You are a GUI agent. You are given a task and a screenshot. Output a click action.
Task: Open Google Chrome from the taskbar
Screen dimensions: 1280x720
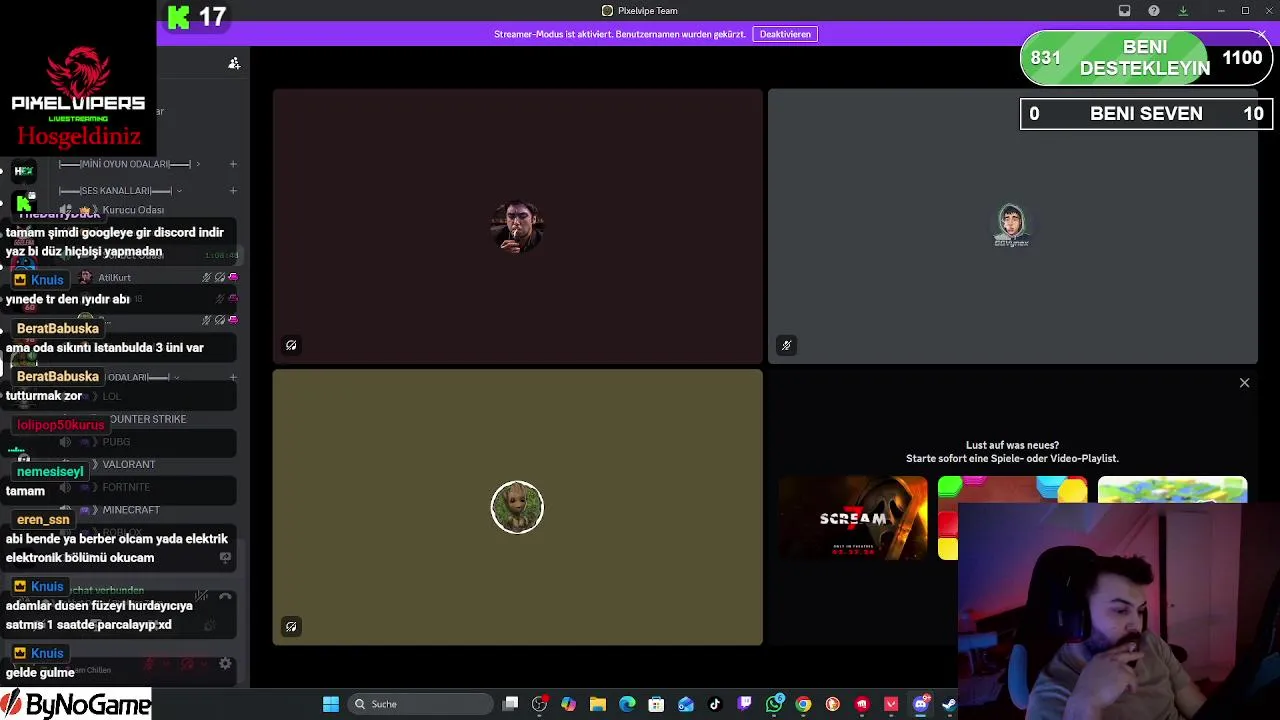click(x=803, y=704)
